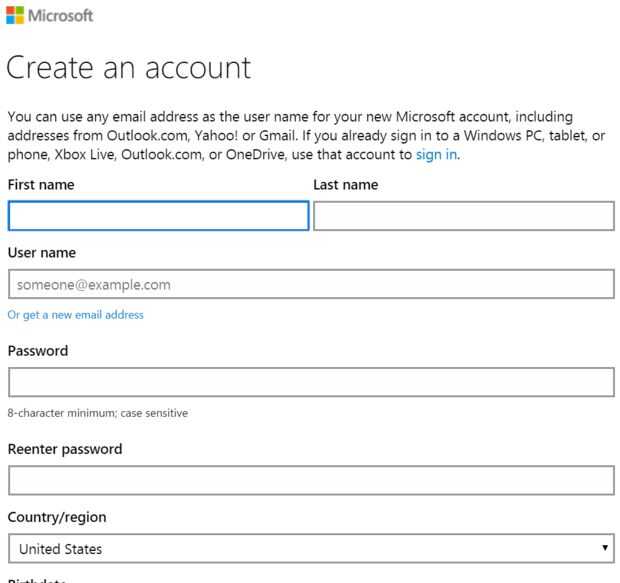Follow the "sign in" link
620x583 pixels.
click(436, 155)
